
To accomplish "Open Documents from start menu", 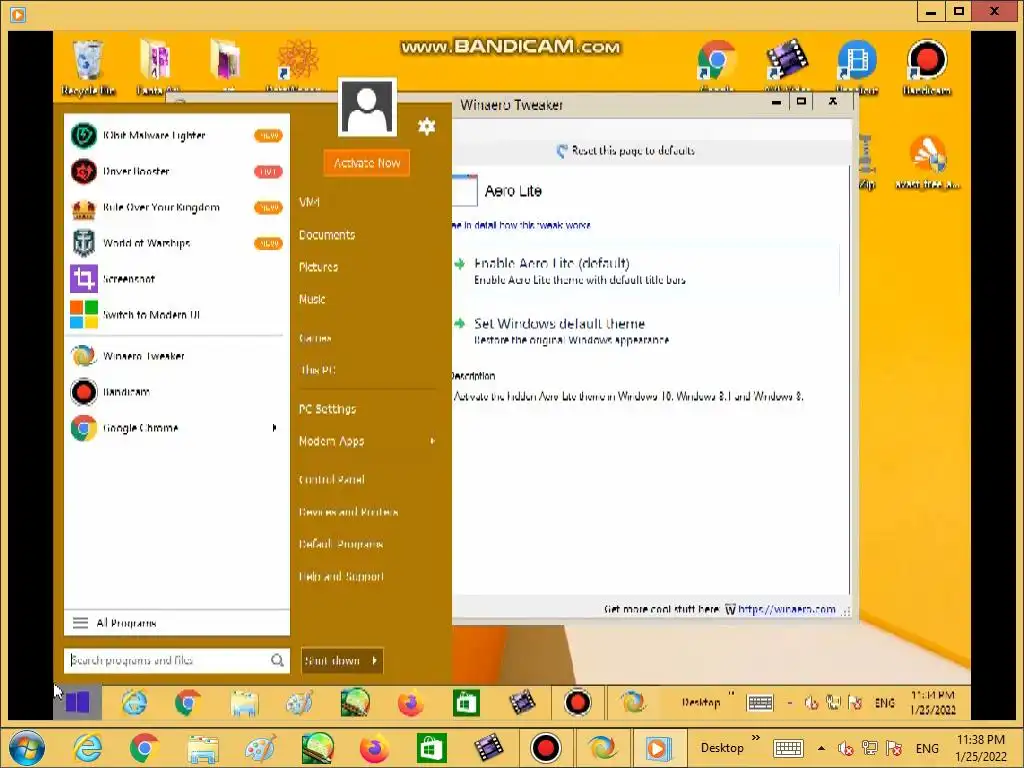I will click(327, 235).
